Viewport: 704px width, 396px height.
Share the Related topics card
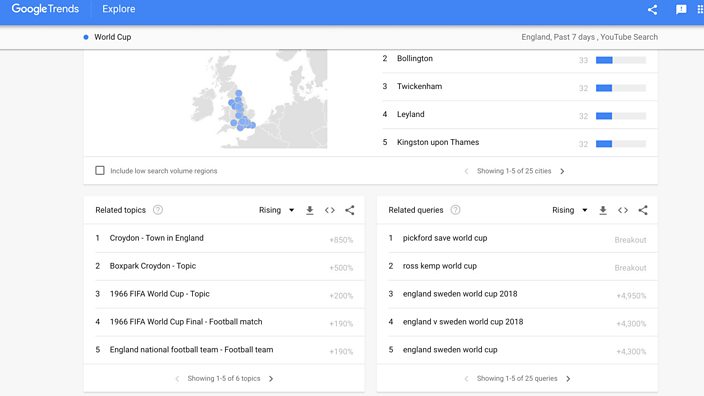pos(350,210)
